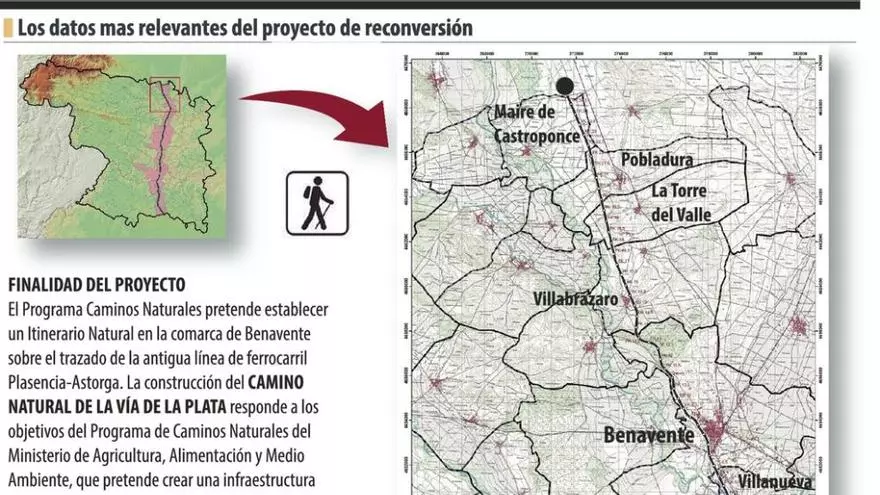Click the red Benavente urban area on map
Screen dimensions: 880x495
(x=716, y=431)
